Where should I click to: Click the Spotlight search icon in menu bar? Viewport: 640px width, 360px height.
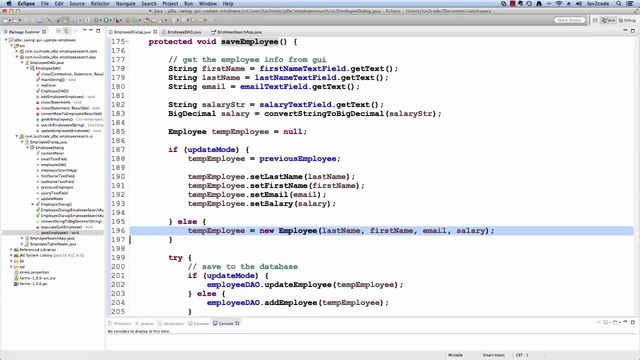[619, 3]
